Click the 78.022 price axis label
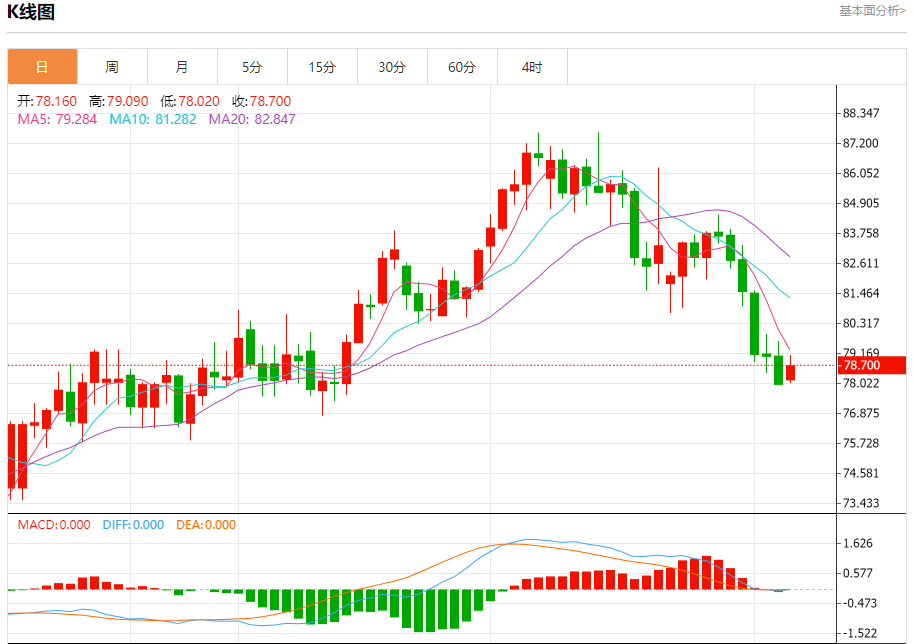 point(861,383)
